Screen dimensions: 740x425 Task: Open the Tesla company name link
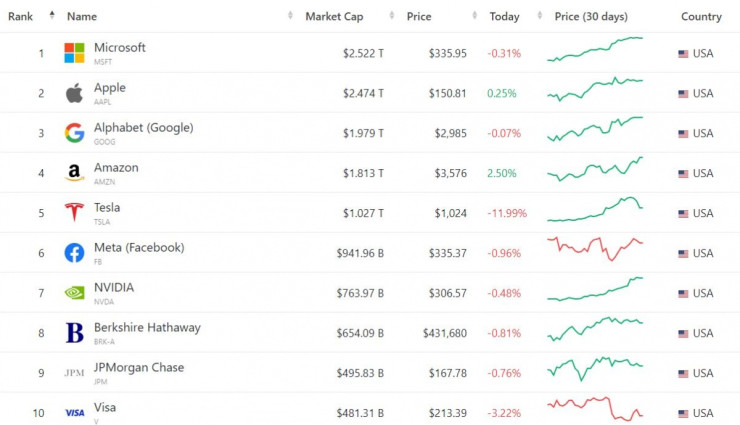tap(107, 208)
